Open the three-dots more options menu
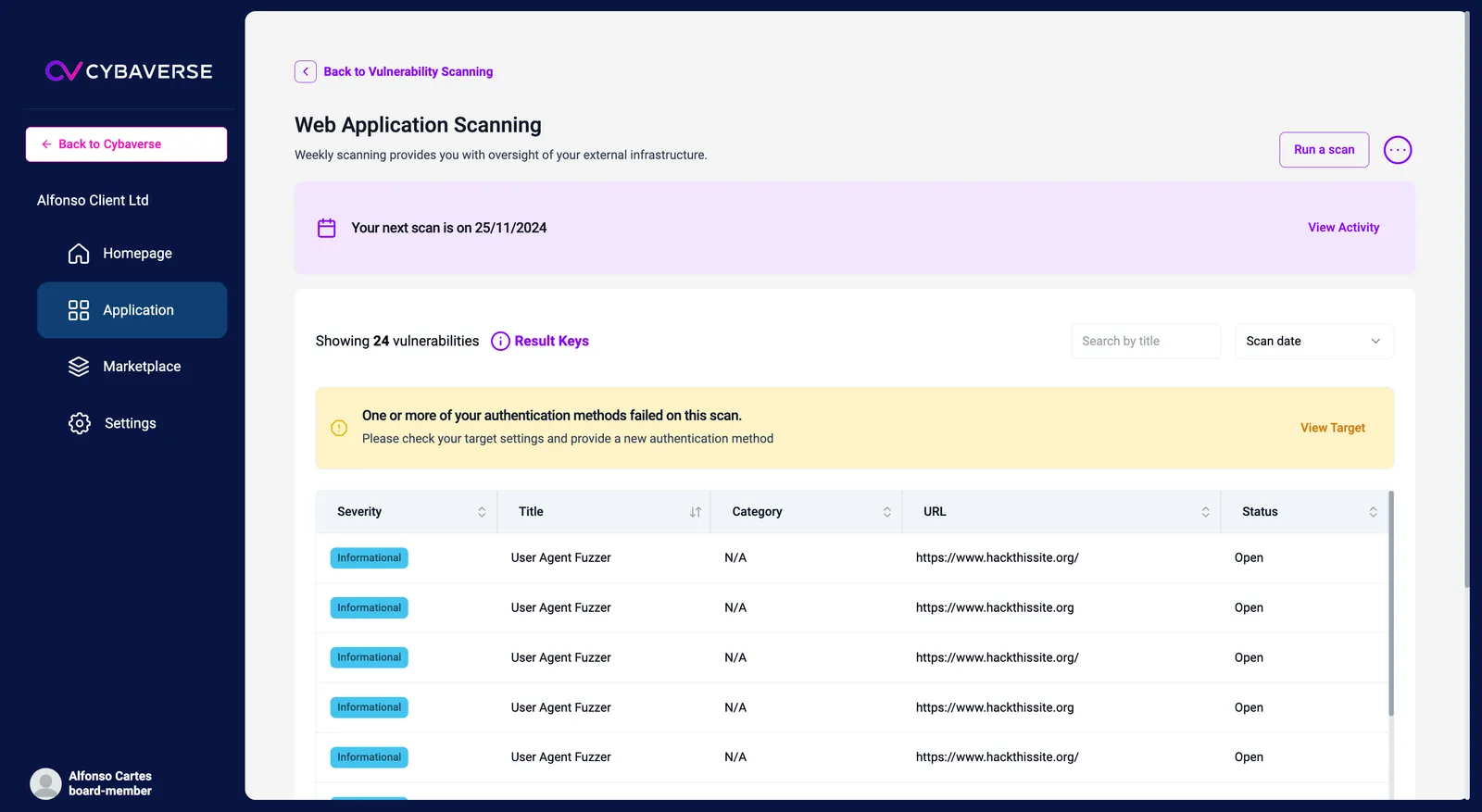The width and height of the screenshot is (1482, 812). point(1397,150)
